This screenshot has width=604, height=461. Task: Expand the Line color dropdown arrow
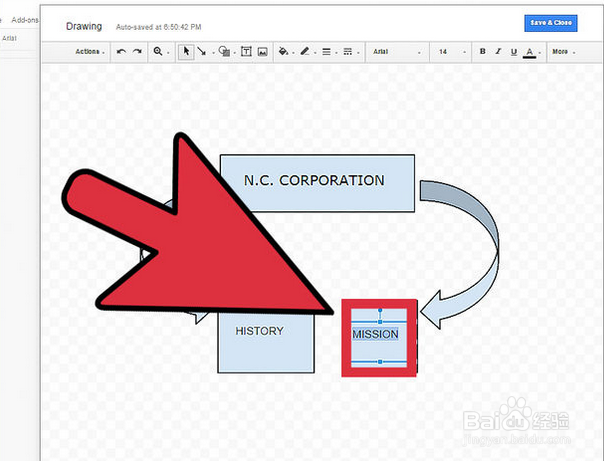315,53
